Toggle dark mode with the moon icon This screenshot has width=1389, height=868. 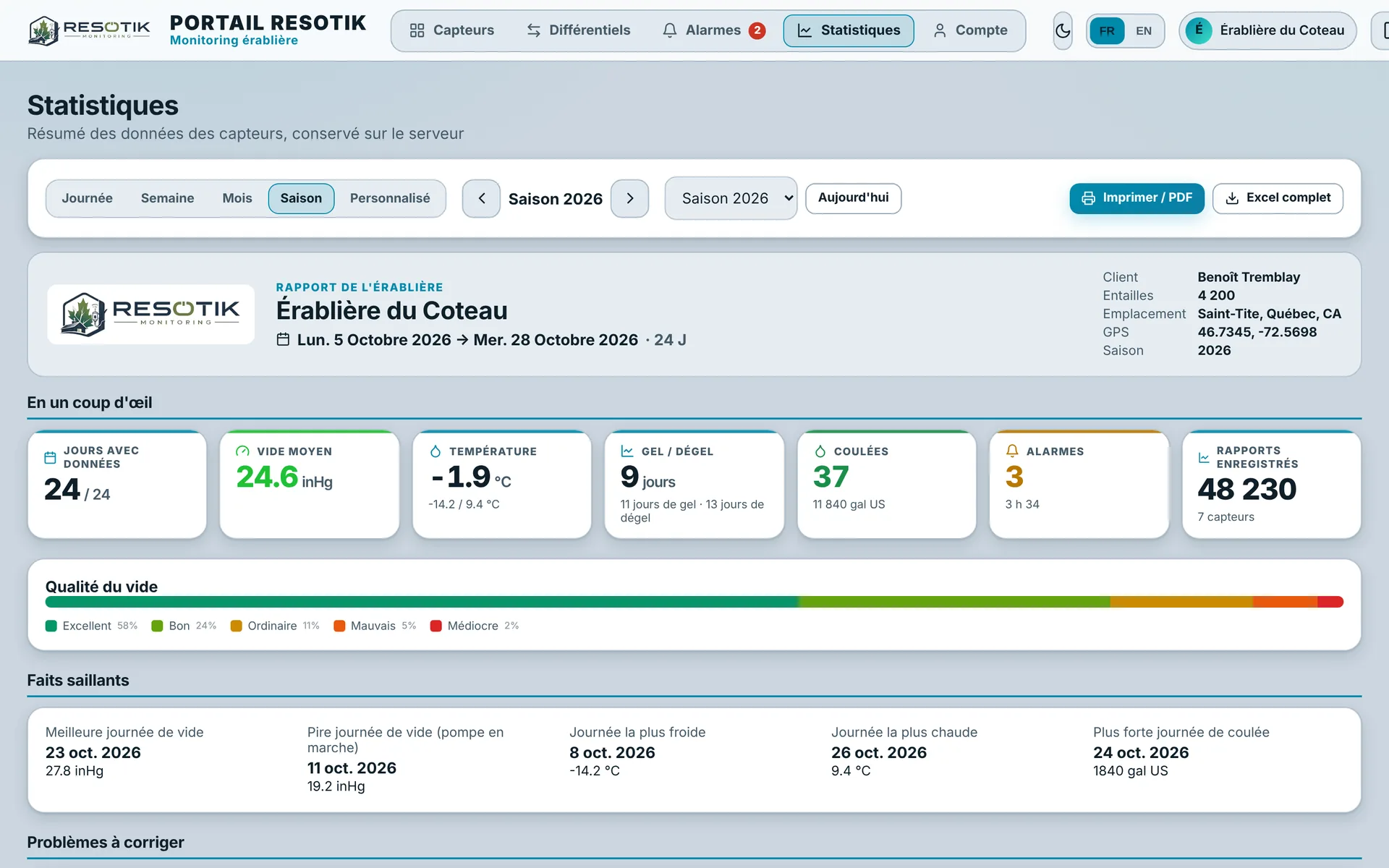pos(1062,30)
